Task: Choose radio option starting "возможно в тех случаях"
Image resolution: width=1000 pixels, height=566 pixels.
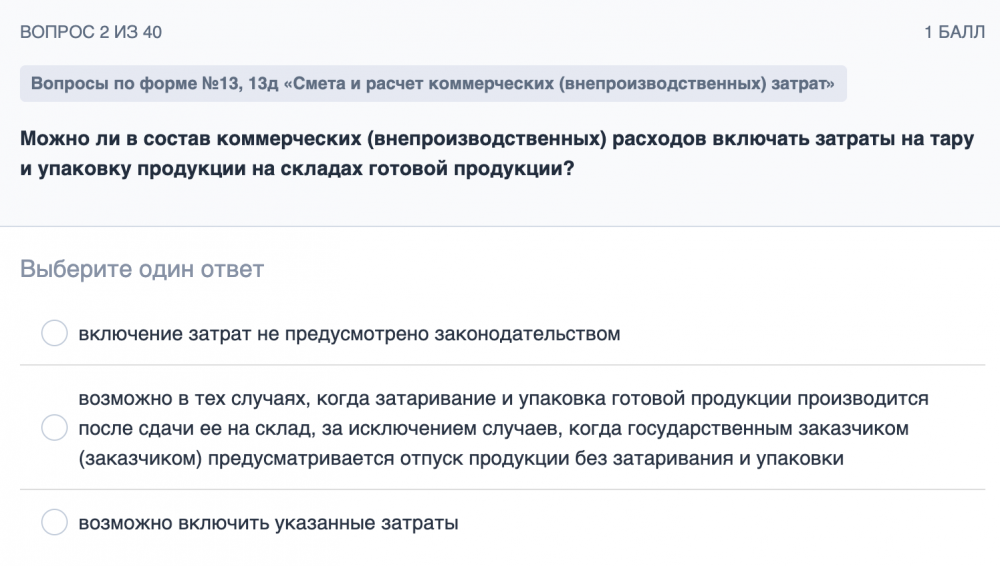Action: pyautogui.click(x=54, y=429)
